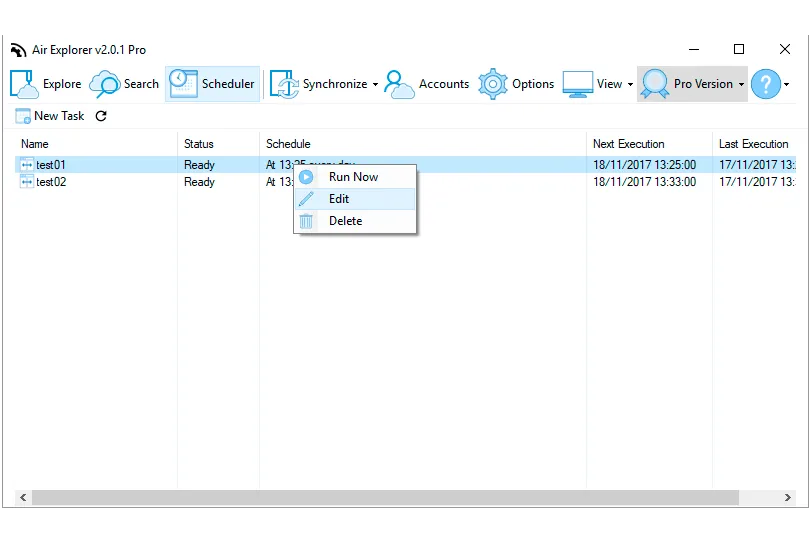Click the horizontal scrollbar right arrow

(787, 497)
